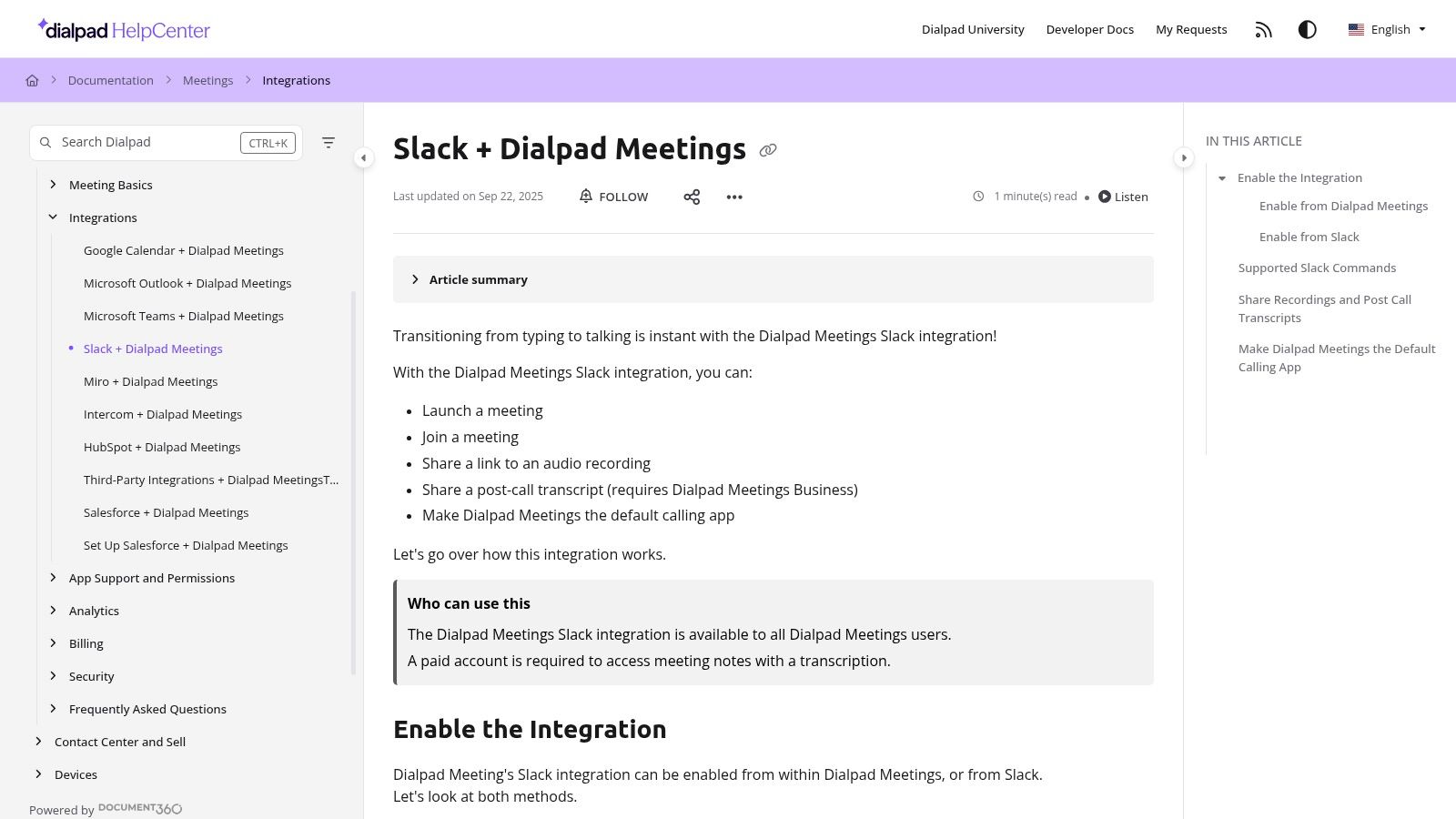
Task: Open the English language dropdown
Action: tap(1386, 29)
